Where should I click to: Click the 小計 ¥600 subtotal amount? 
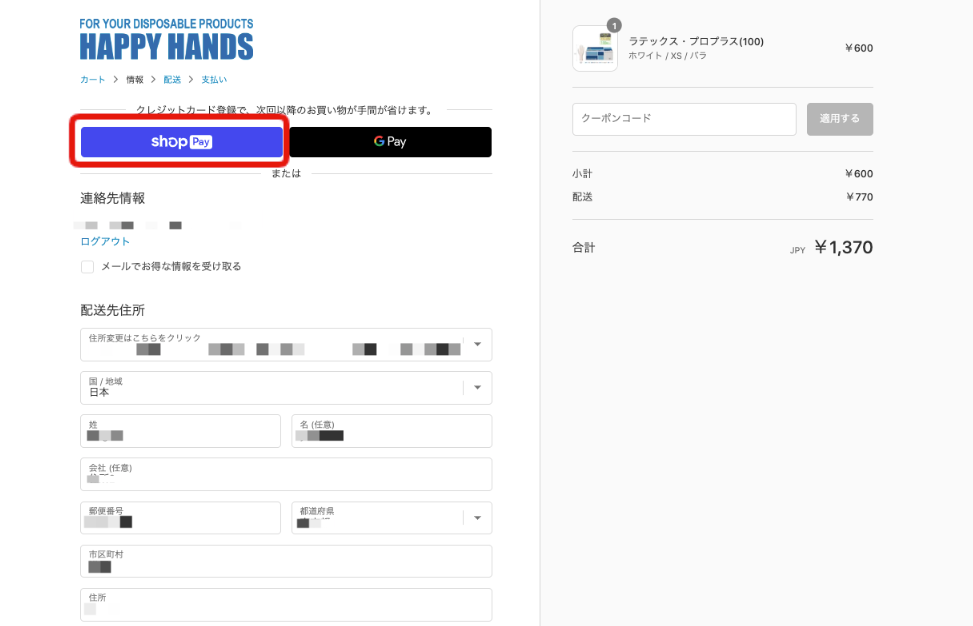(x=859, y=174)
